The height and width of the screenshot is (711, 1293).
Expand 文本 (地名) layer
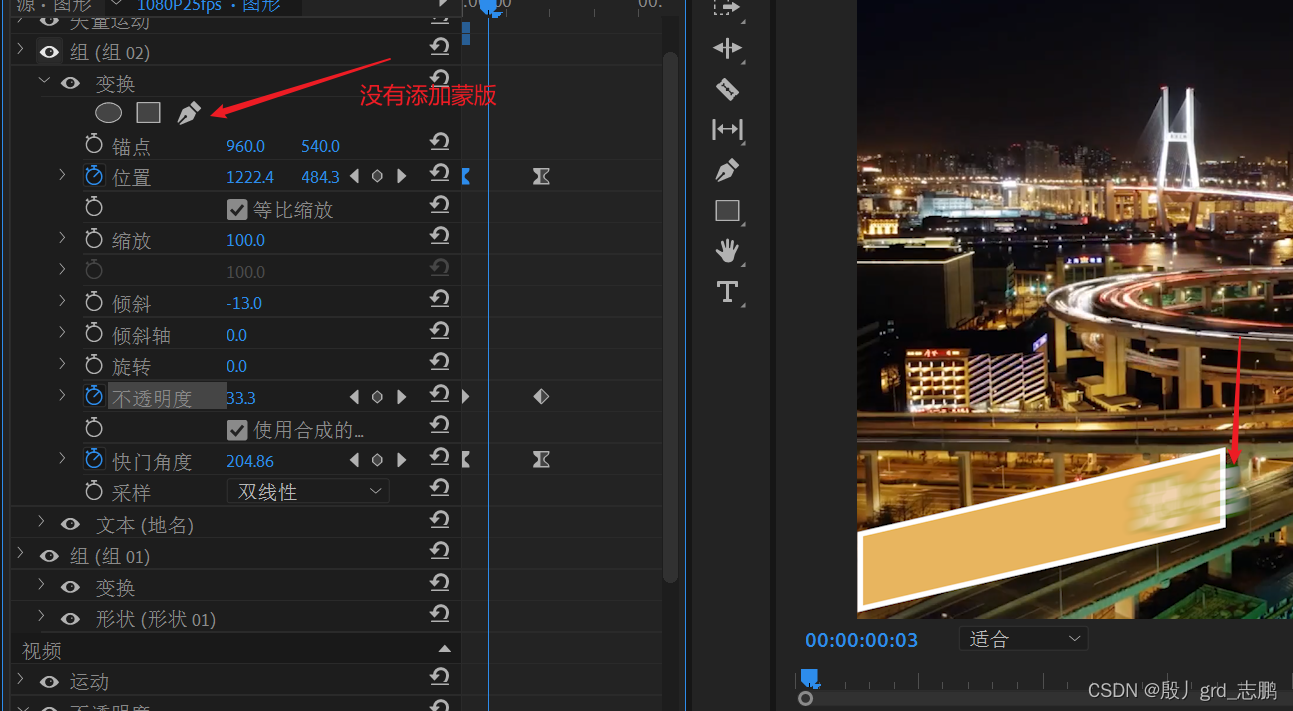coord(41,522)
